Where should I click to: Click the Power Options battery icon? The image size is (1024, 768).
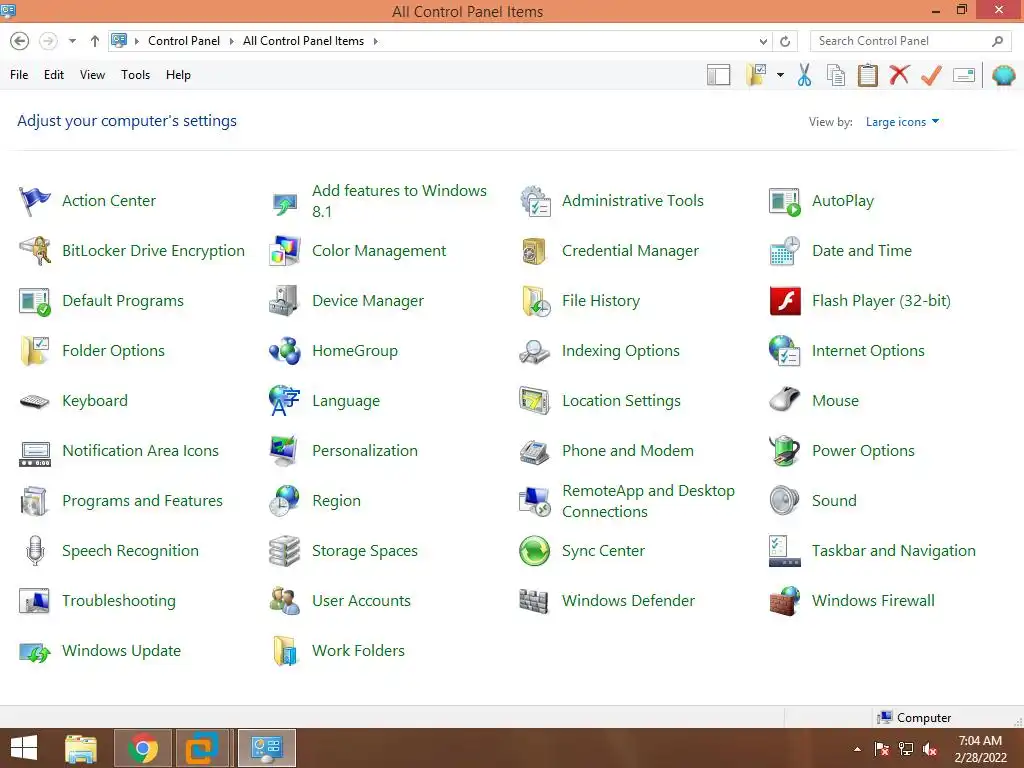pos(785,451)
